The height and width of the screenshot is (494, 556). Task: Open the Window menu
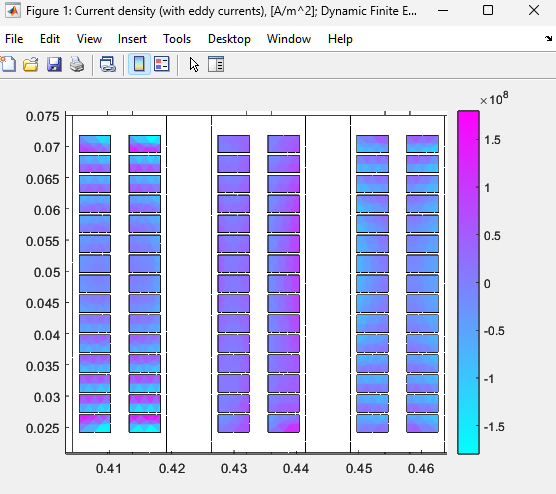click(289, 39)
